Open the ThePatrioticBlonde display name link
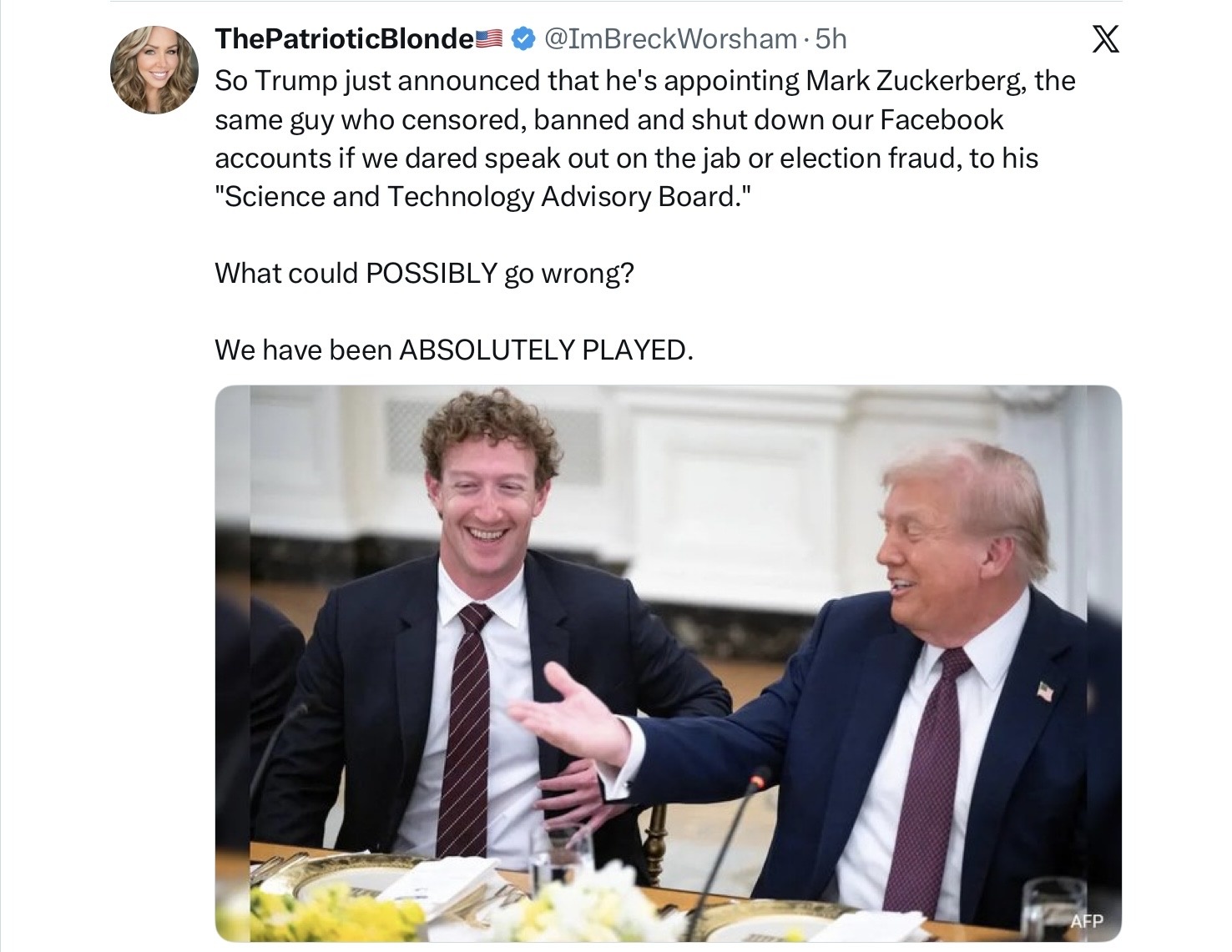This screenshot has width=1232, height=952. pos(344,38)
